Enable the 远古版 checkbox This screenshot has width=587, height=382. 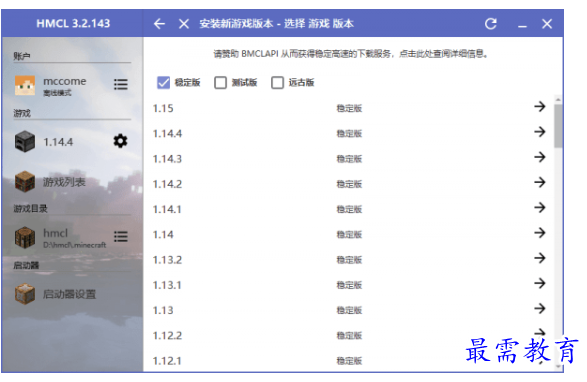click(x=277, y=82)
